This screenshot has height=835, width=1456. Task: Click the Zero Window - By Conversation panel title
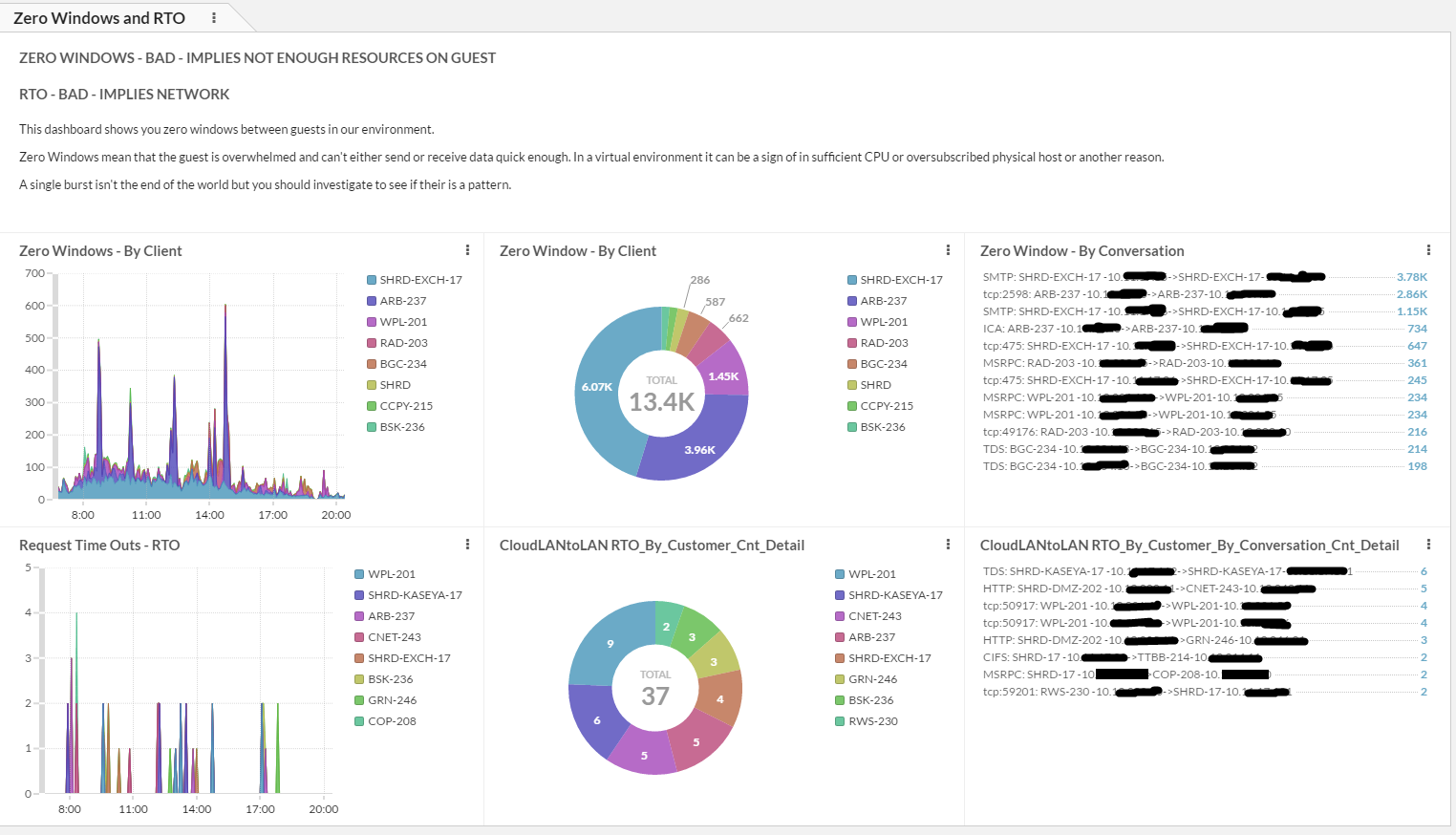coord(1081,250)
